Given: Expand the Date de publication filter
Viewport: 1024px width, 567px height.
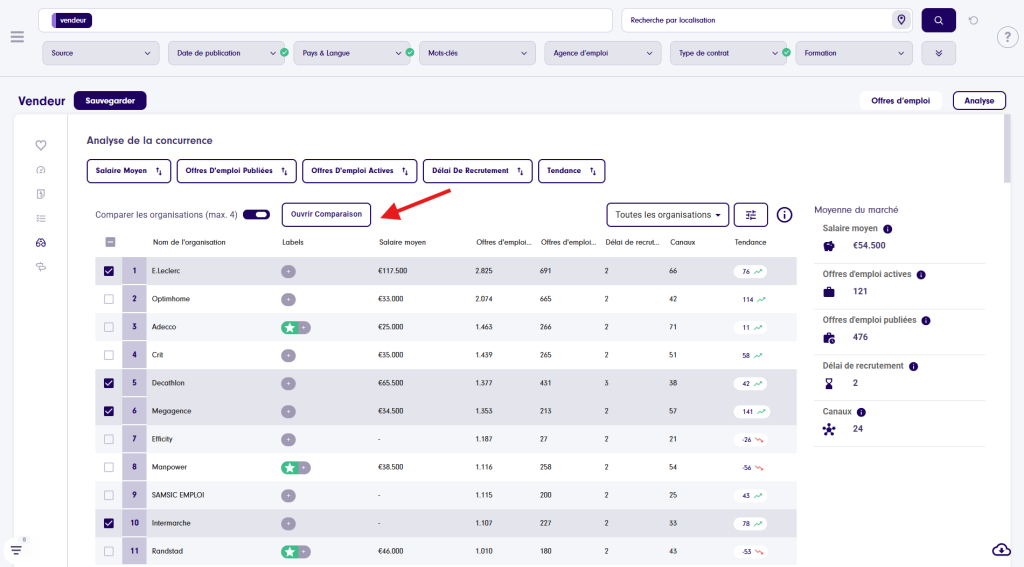Looking at the screenshot, I should click(x=227, y=53).
